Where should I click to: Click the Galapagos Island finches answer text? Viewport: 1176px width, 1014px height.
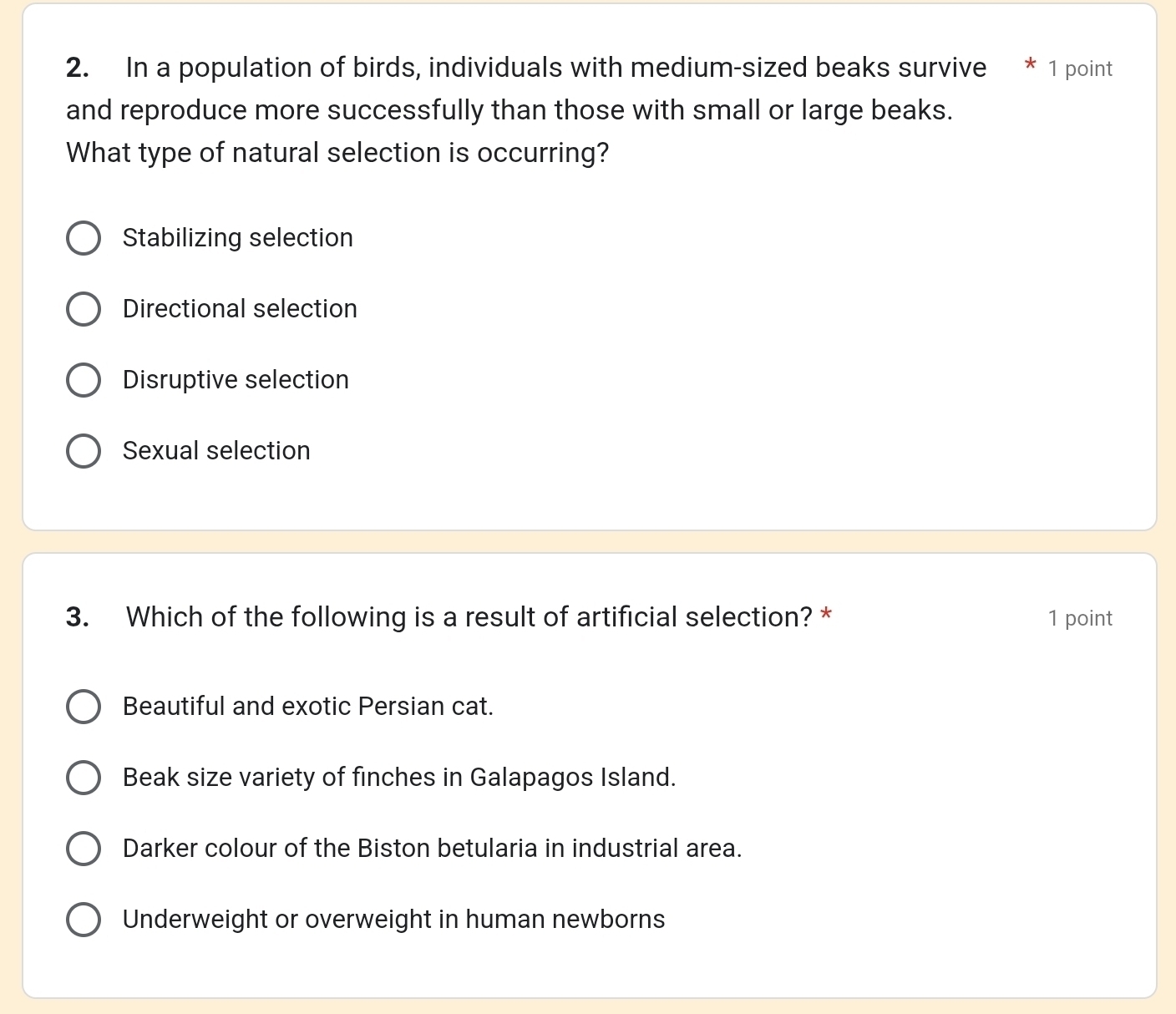pyautogui.click(x=399, y=778)
